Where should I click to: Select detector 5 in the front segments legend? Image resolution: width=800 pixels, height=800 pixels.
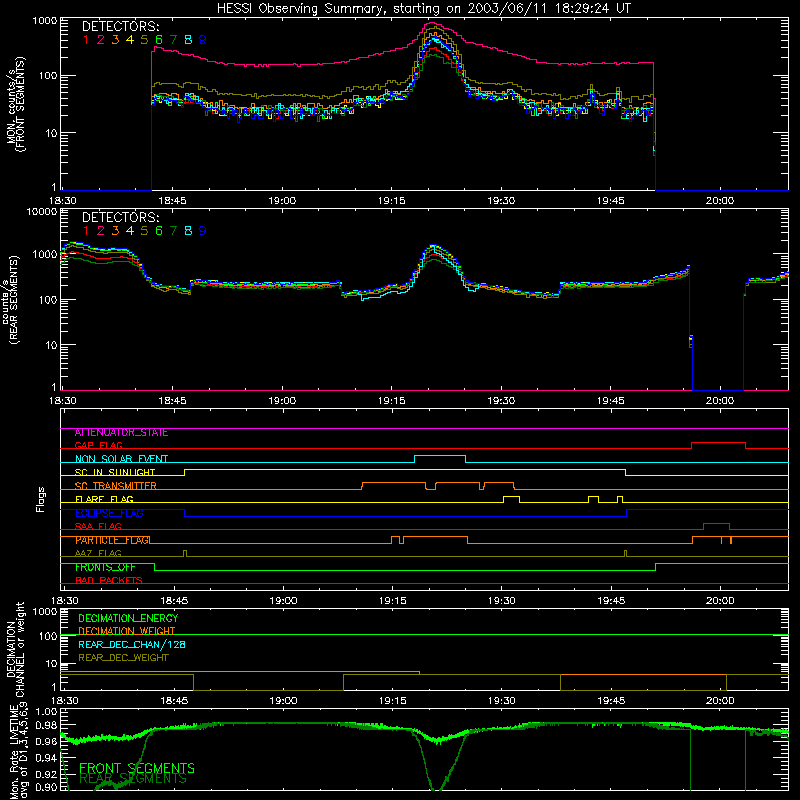click(x=144, y=39)
